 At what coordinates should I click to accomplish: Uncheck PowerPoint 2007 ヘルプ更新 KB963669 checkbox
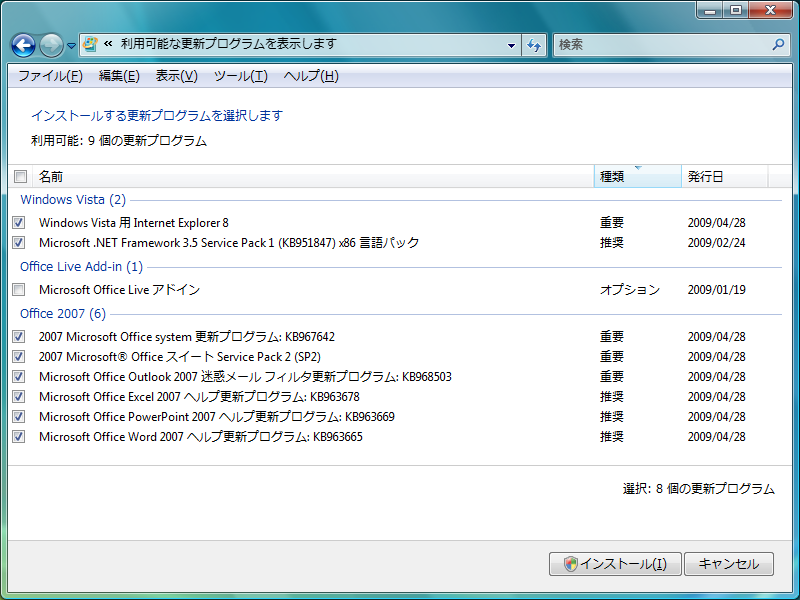click(18, 416)
